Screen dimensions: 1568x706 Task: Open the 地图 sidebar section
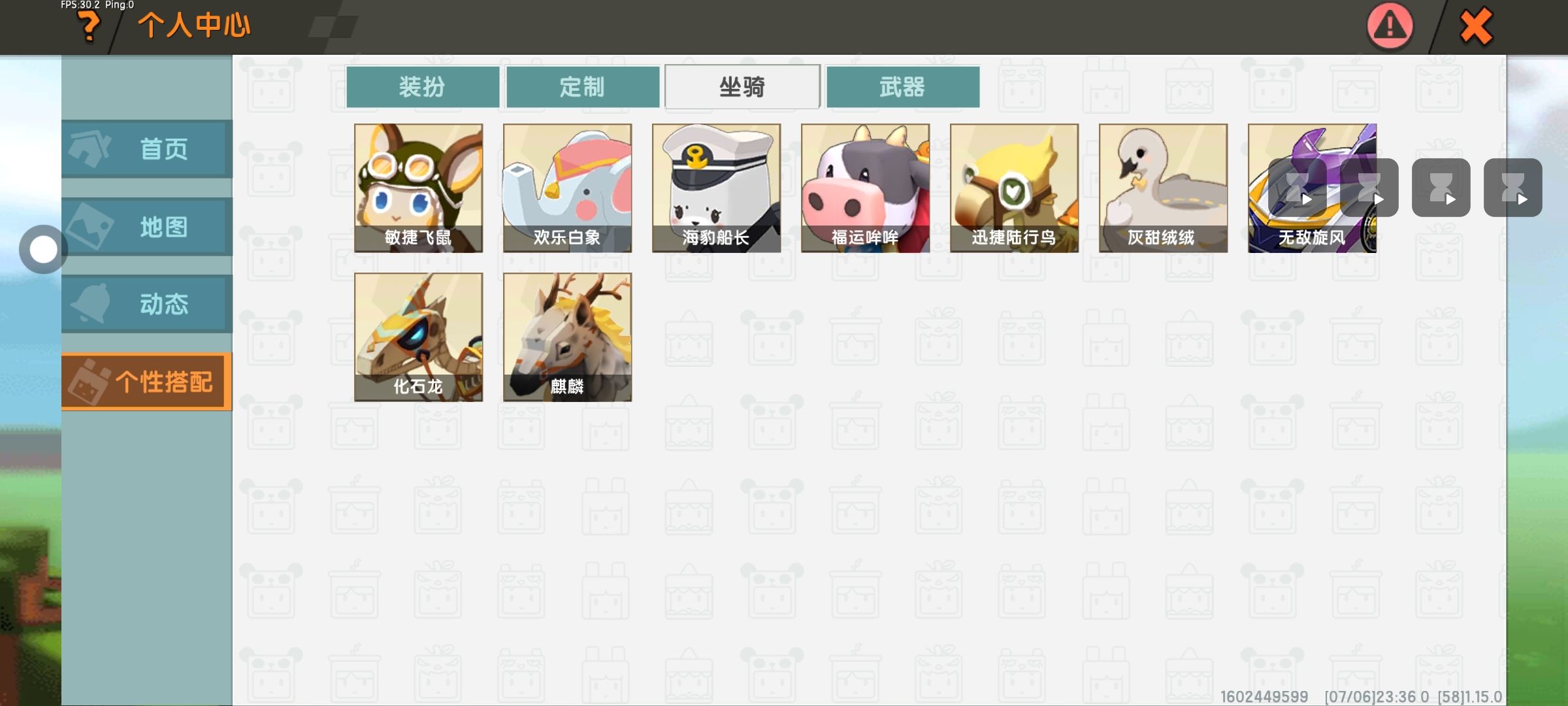click(x=147, y=227)
